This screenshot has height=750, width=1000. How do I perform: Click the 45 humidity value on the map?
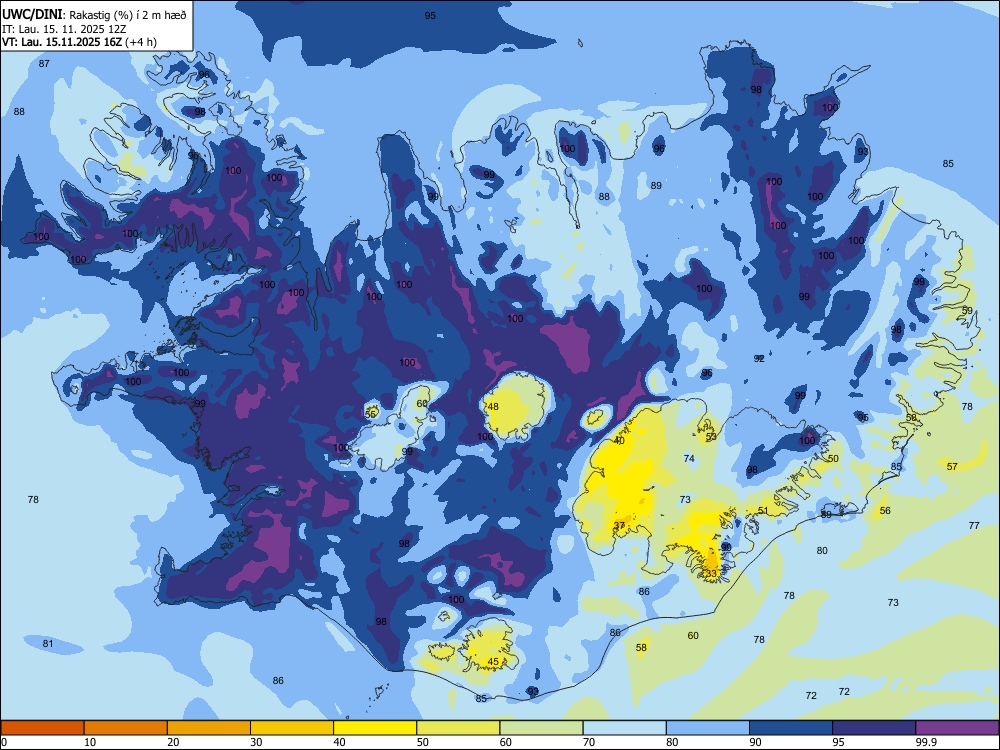(493, 662)
